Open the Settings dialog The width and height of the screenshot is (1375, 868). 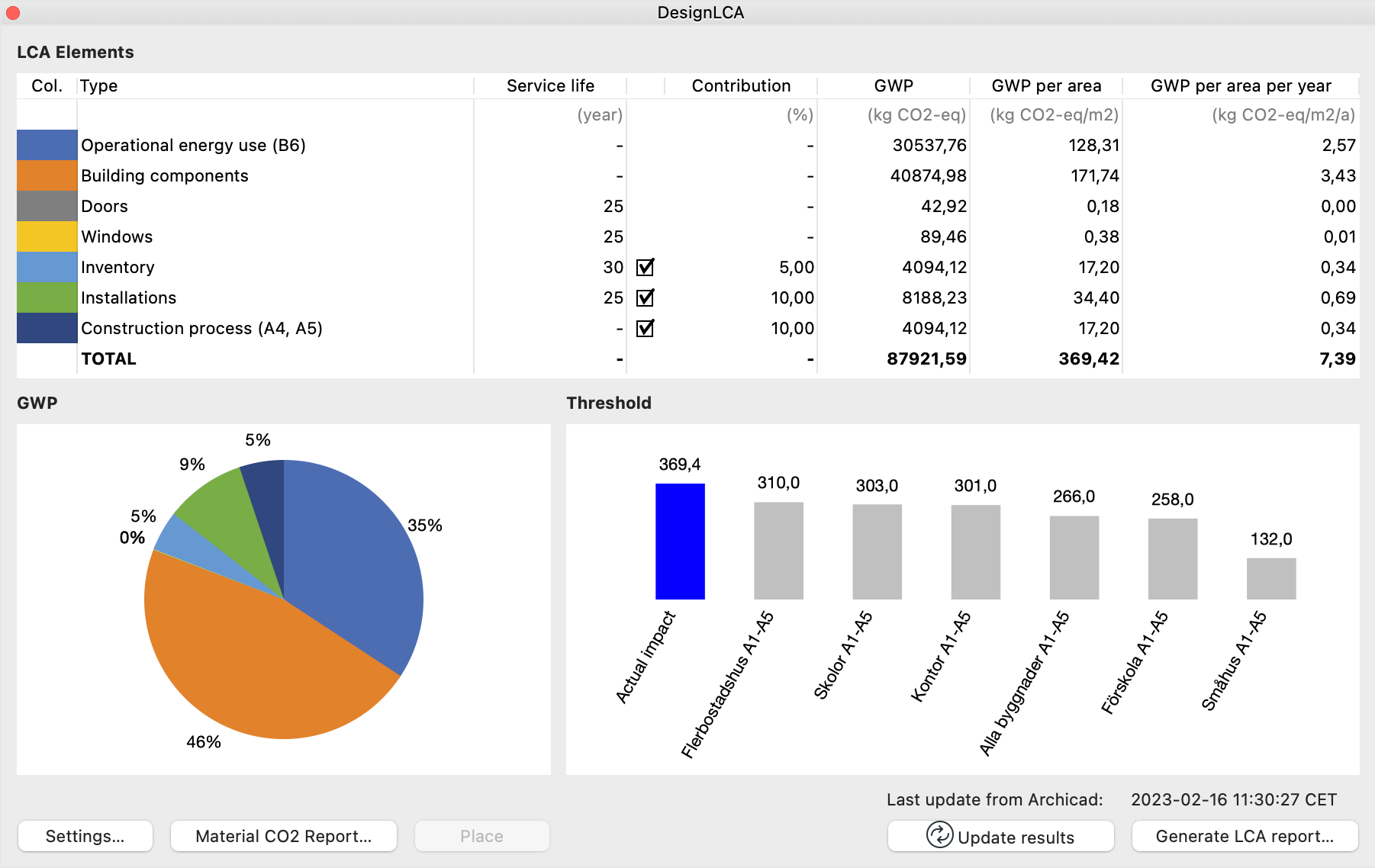click(x=85, y=836)
